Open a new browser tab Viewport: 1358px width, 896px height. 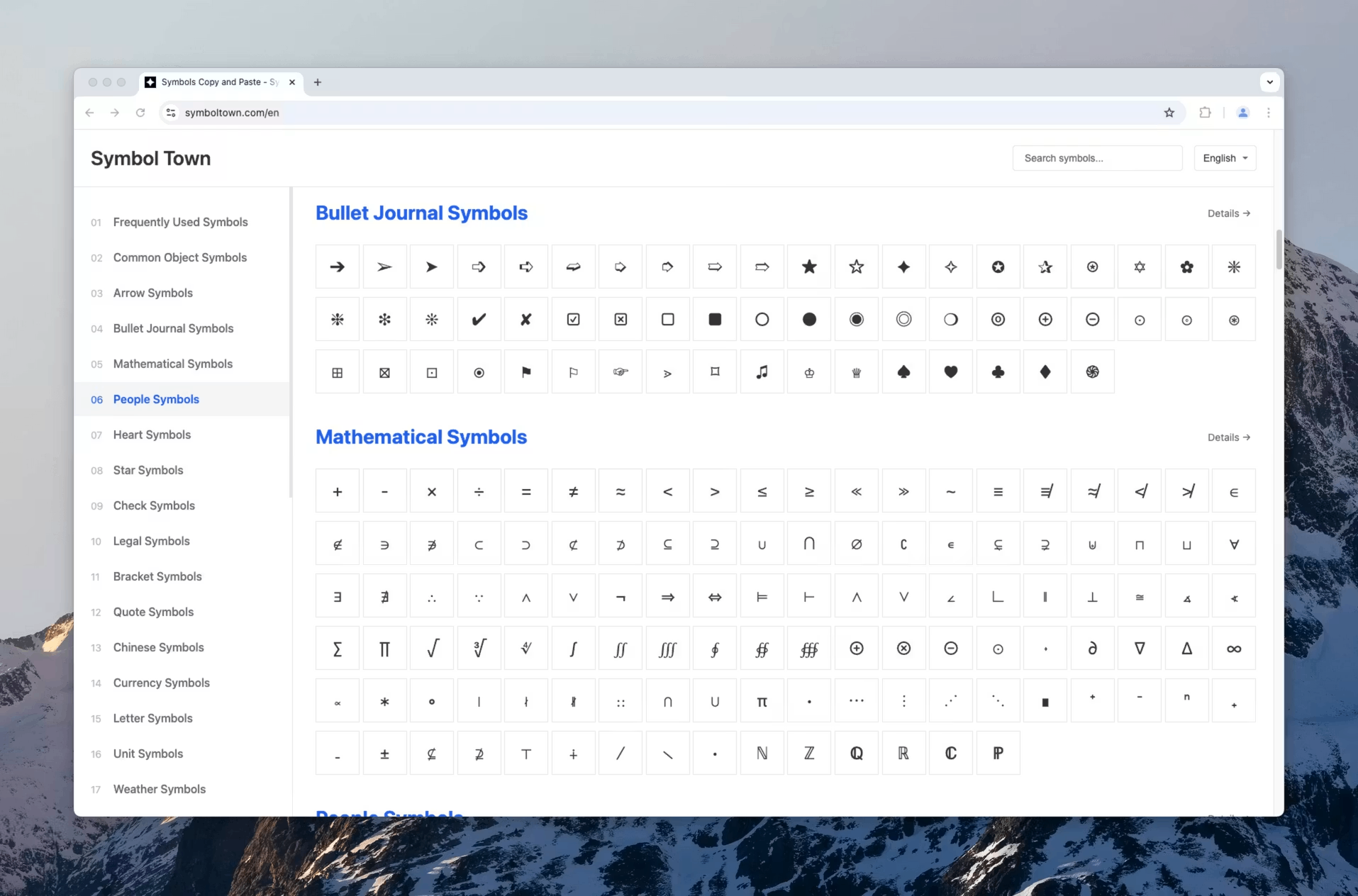click(318, 82)
